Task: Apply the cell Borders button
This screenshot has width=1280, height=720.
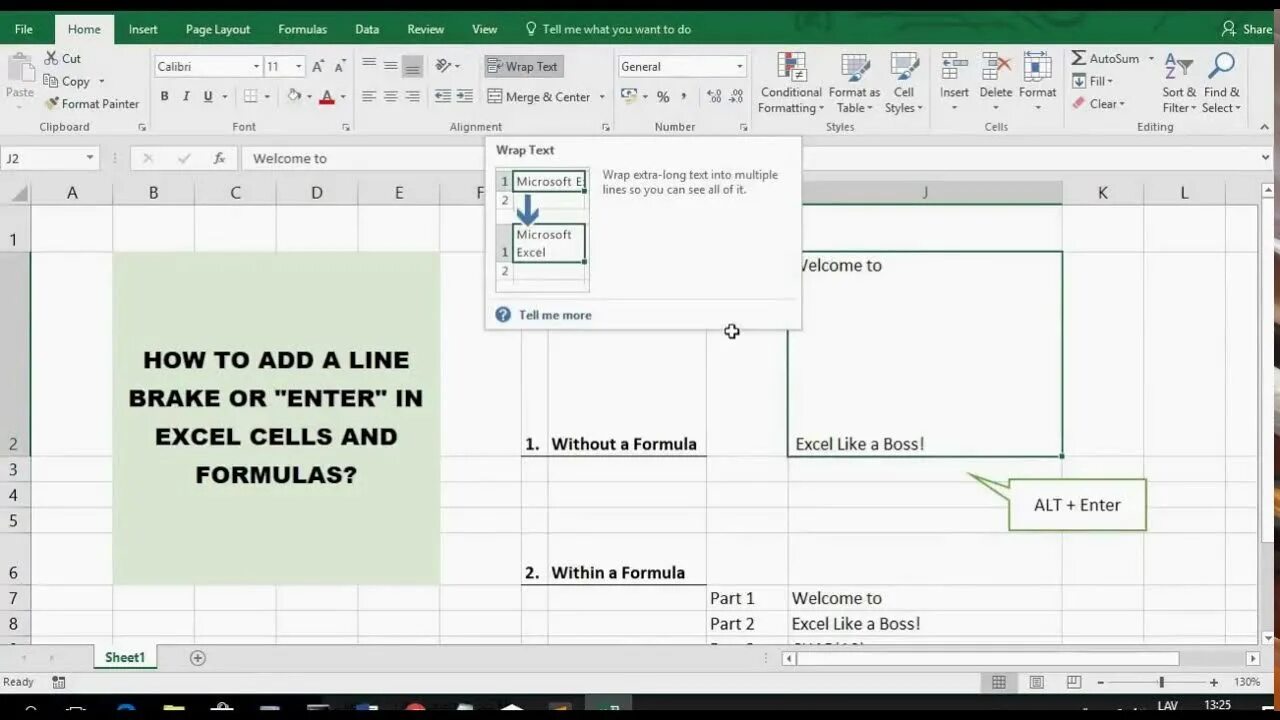Action: click(251, 96)
